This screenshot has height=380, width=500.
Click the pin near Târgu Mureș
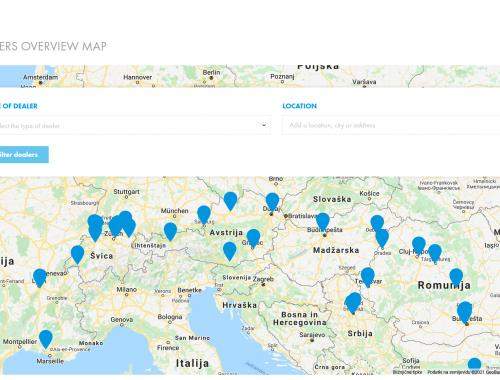click(x=435, y=253)
